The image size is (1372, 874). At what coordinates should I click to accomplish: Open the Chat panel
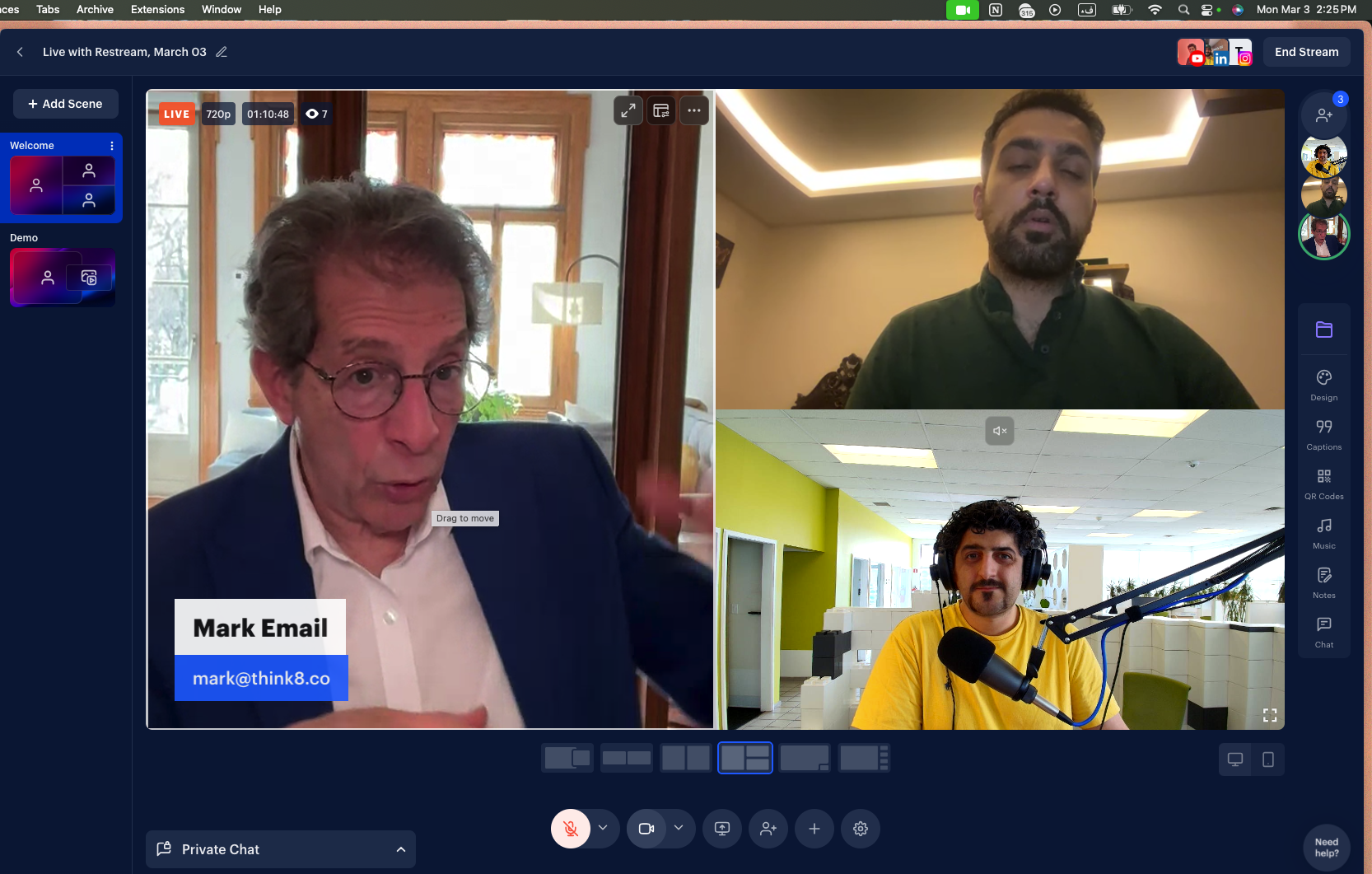tap(1324, 632)
